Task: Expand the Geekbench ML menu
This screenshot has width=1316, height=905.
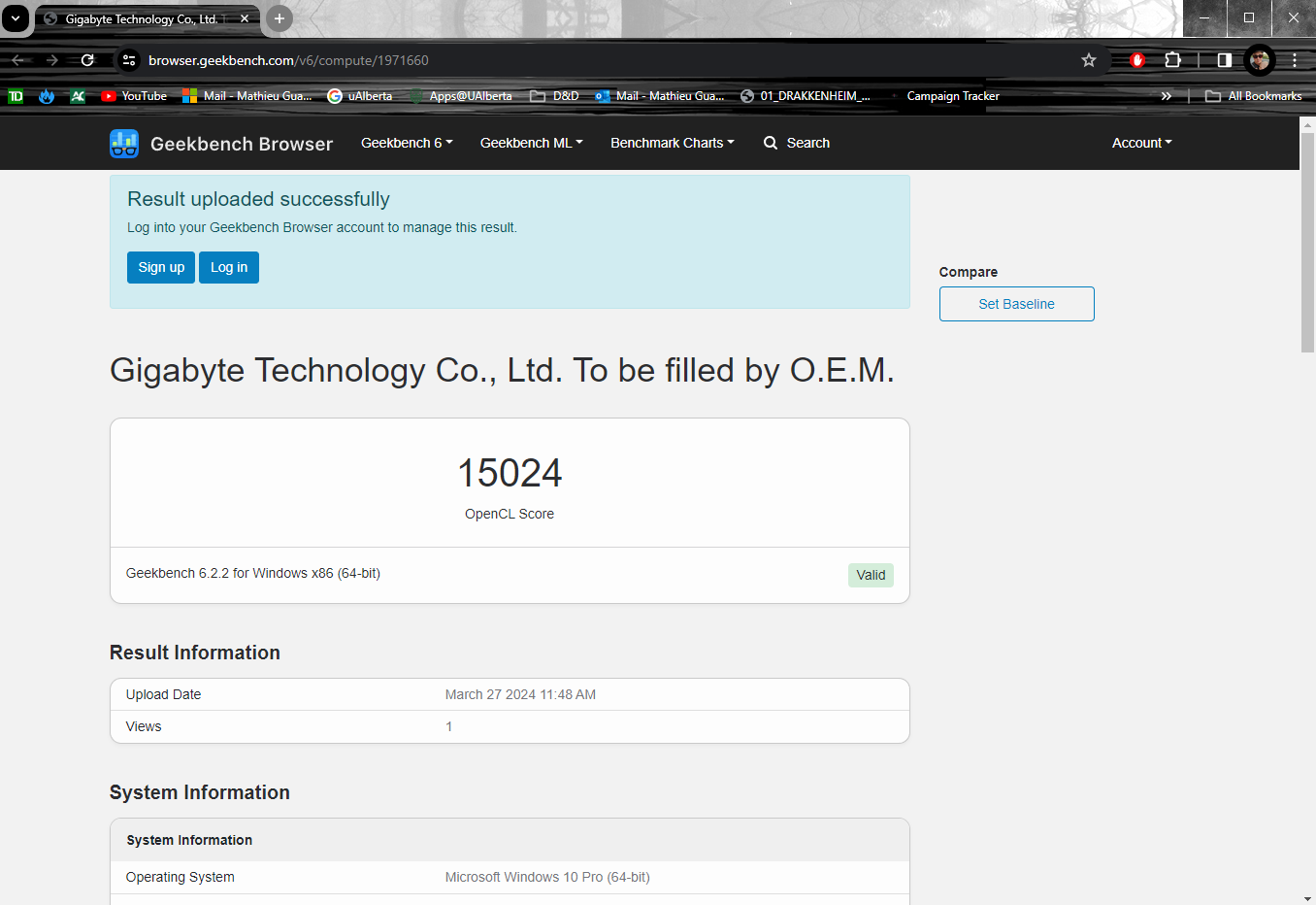Action: pos(532,143)
